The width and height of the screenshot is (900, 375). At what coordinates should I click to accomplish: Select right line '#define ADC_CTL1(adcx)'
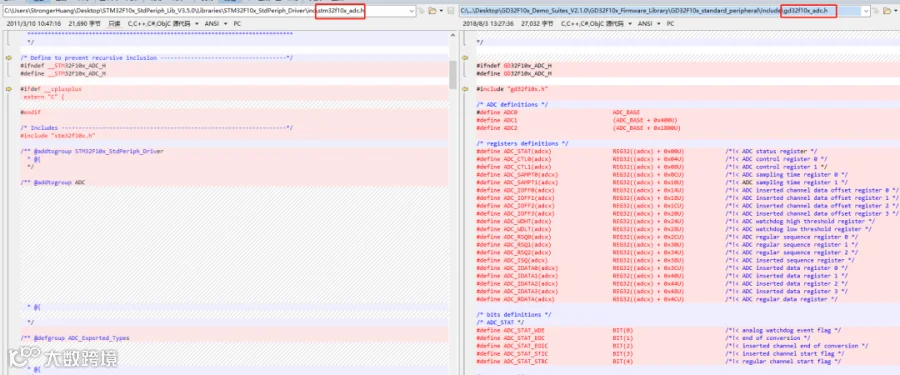(514, 167)
